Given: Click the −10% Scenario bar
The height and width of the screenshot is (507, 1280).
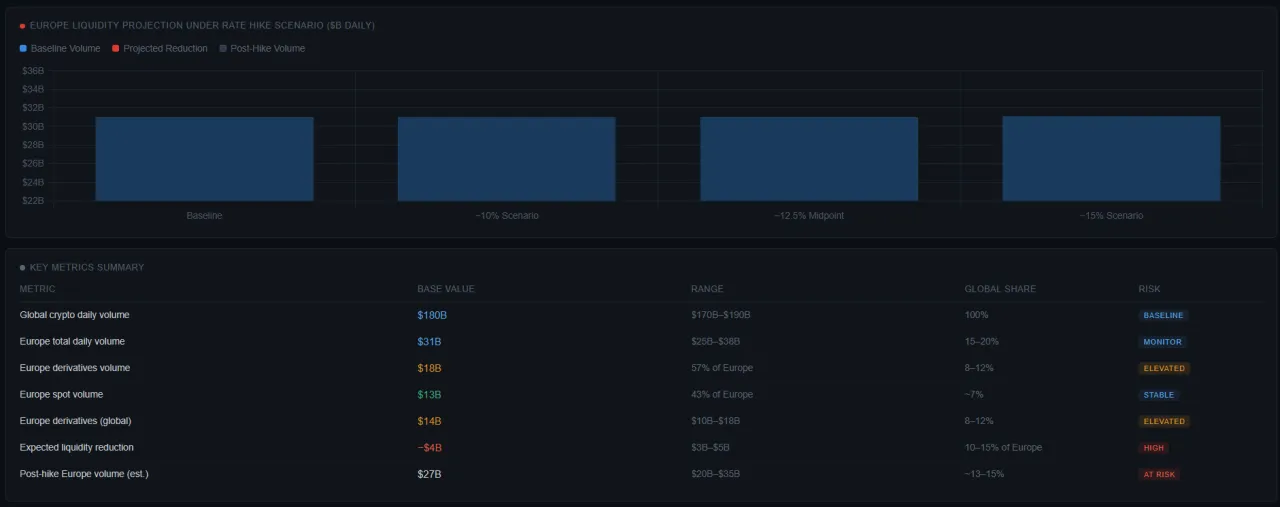Looking at the screenshot, I should (506, 159).
